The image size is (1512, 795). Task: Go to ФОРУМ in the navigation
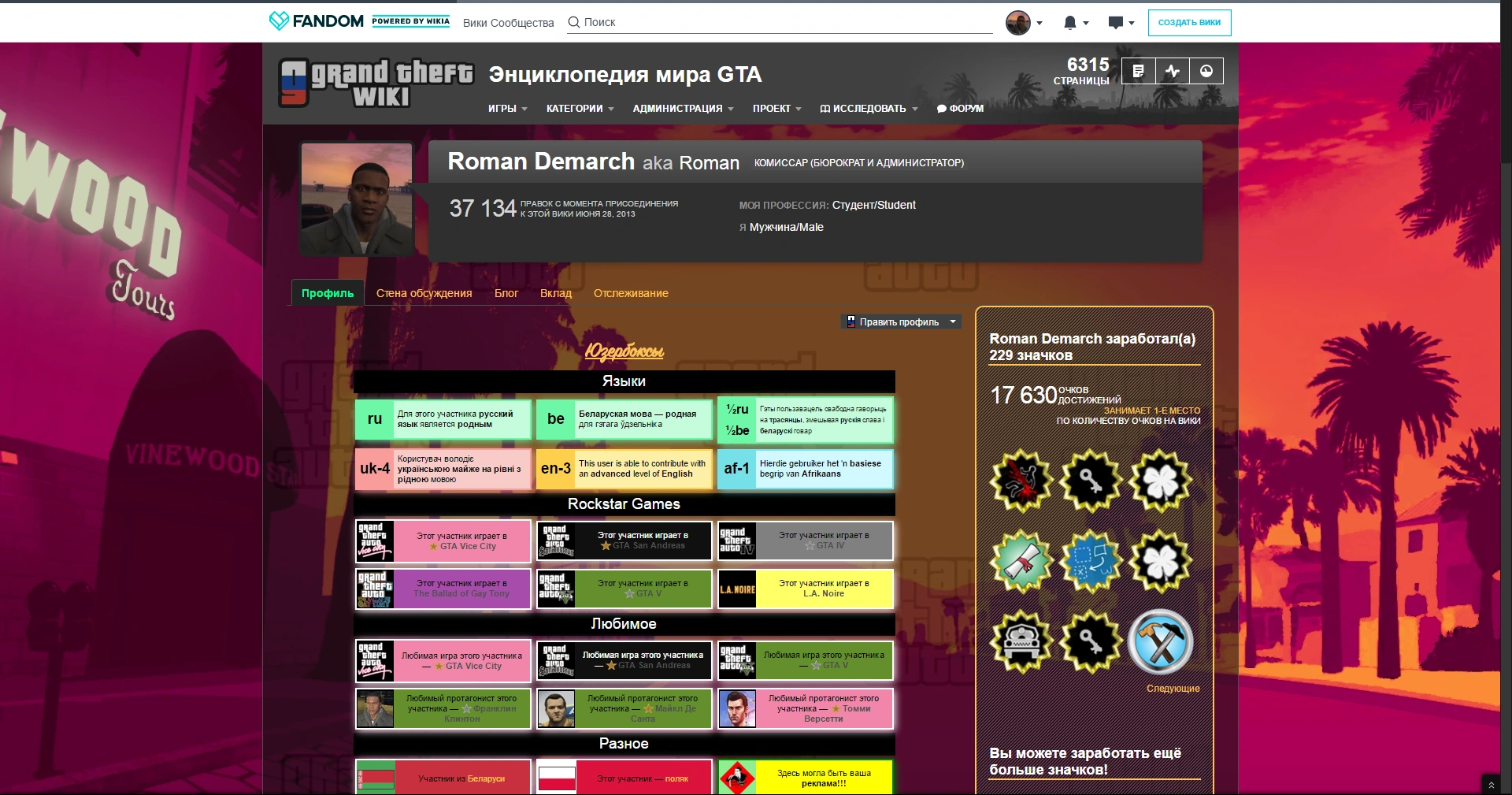(x=960, y=109)
